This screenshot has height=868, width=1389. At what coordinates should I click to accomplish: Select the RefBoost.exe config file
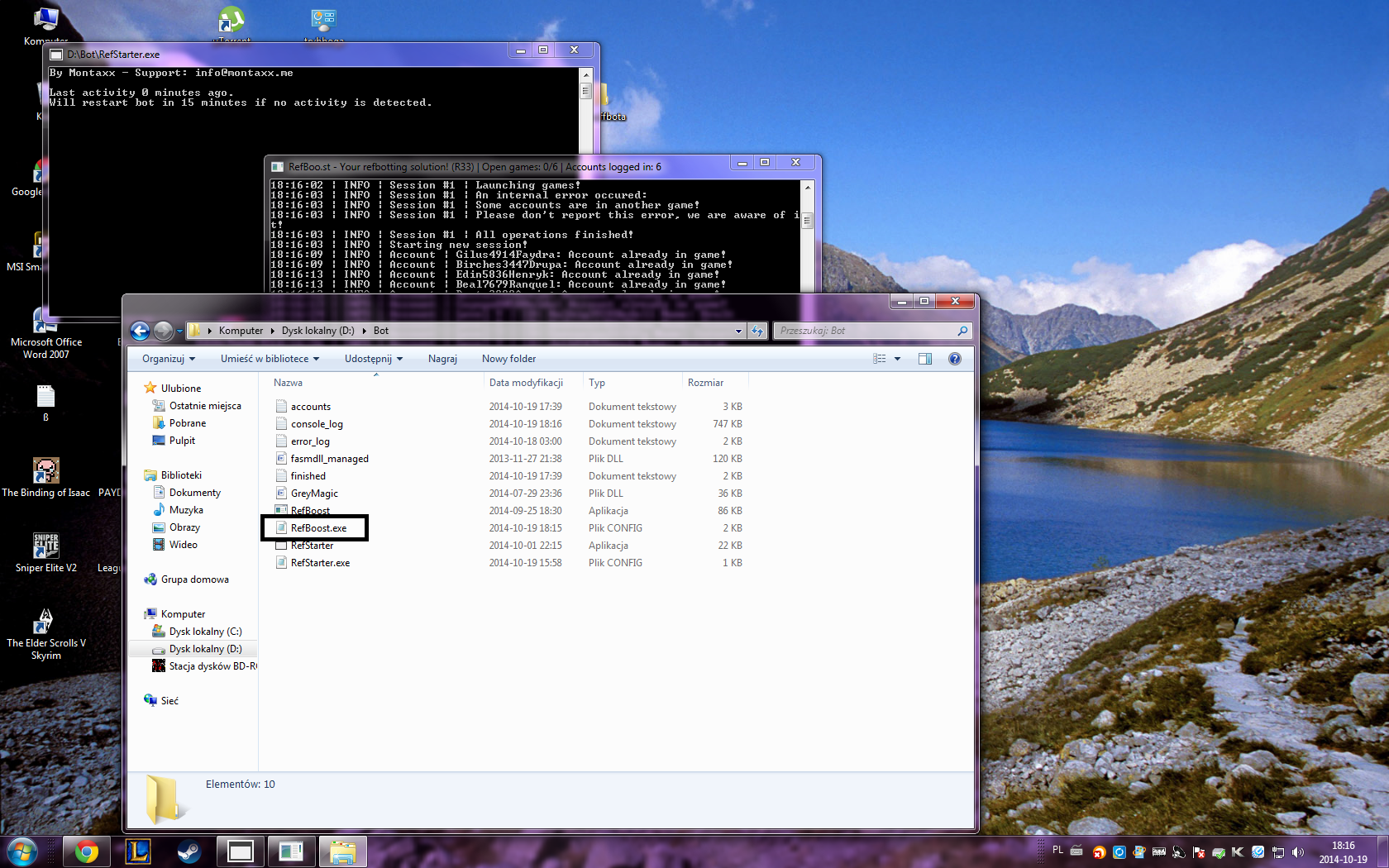318,528
